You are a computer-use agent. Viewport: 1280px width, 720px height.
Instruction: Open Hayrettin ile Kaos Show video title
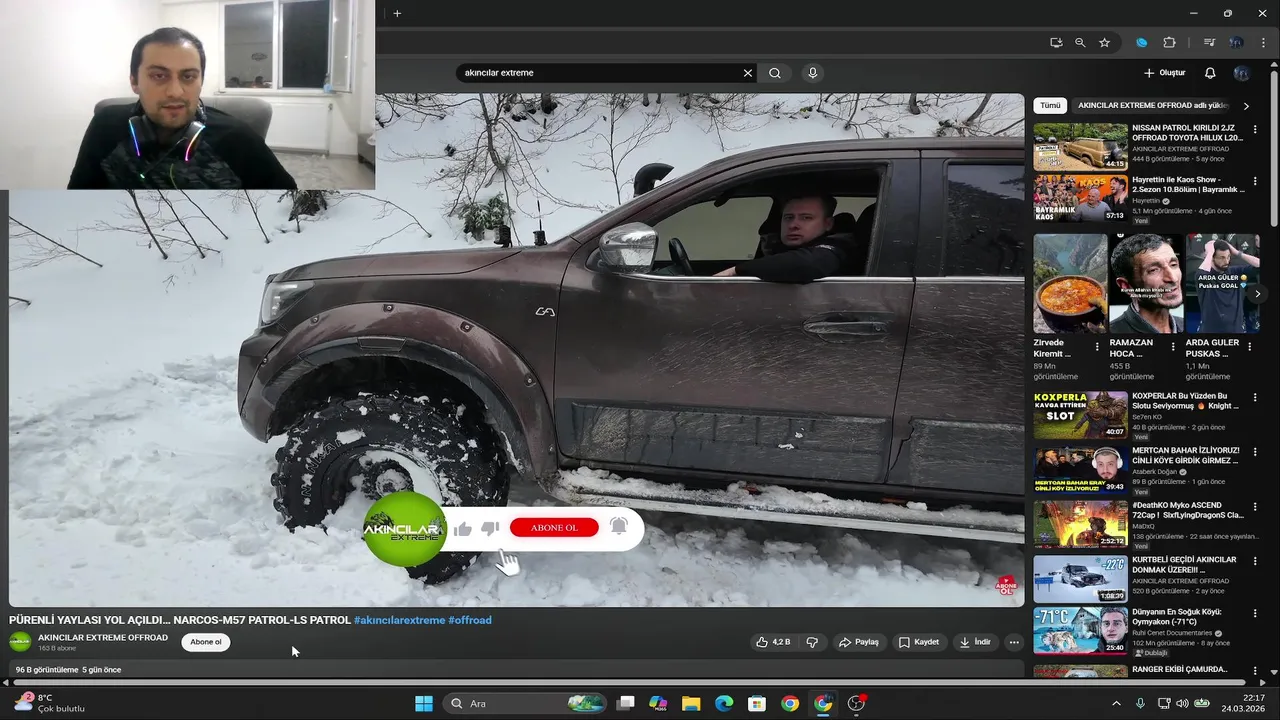(1188, 184)
